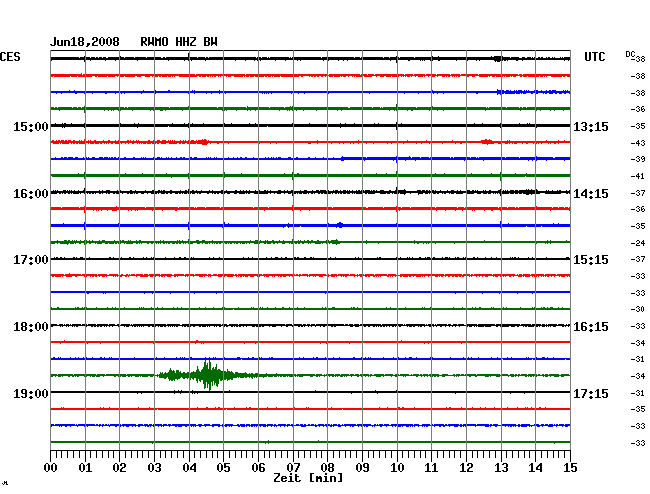Click minute label 00 on time axis

[x=51, y=467]
